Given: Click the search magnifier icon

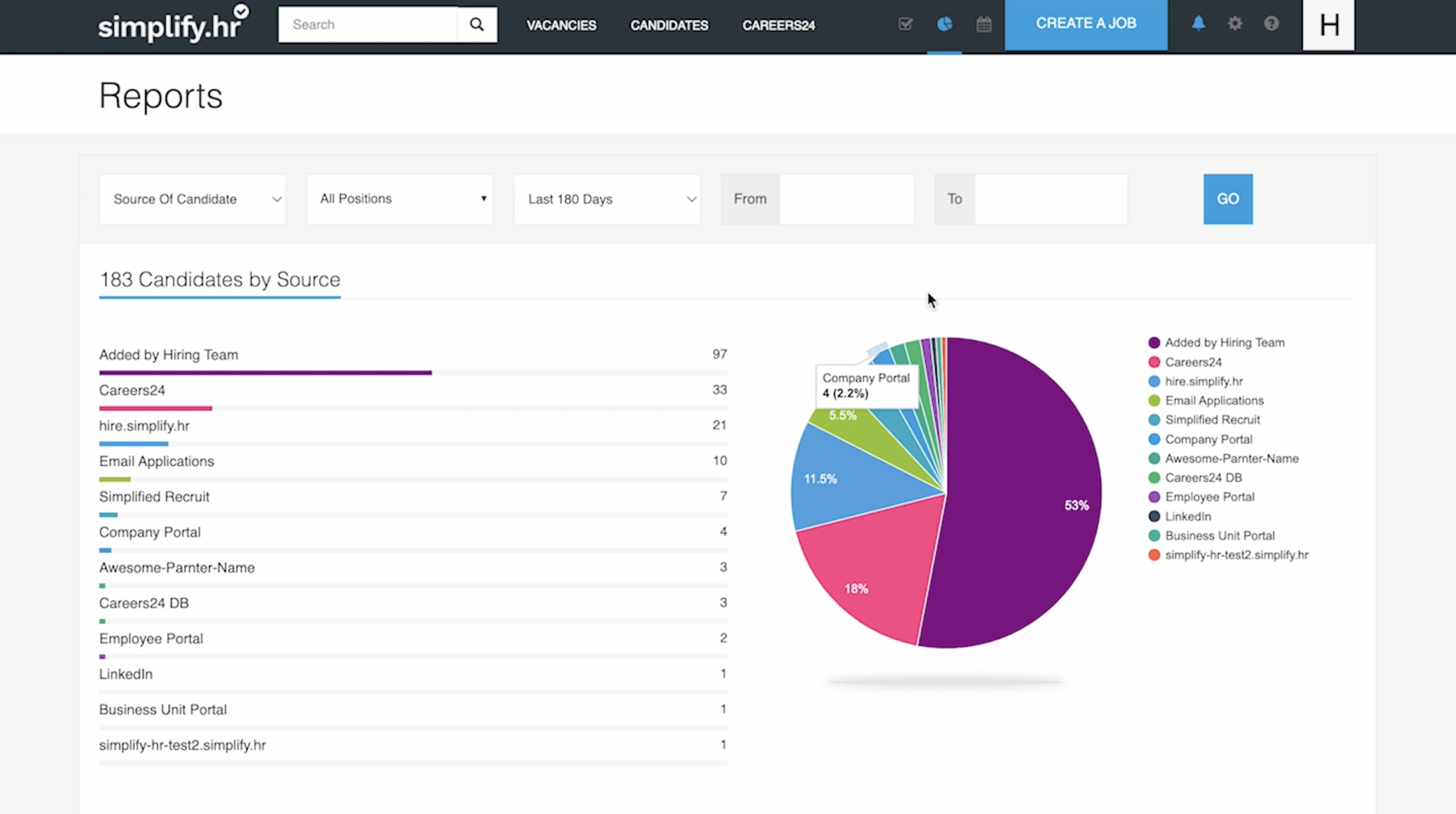Looking at the screenshot, I should tap(477, 24).
